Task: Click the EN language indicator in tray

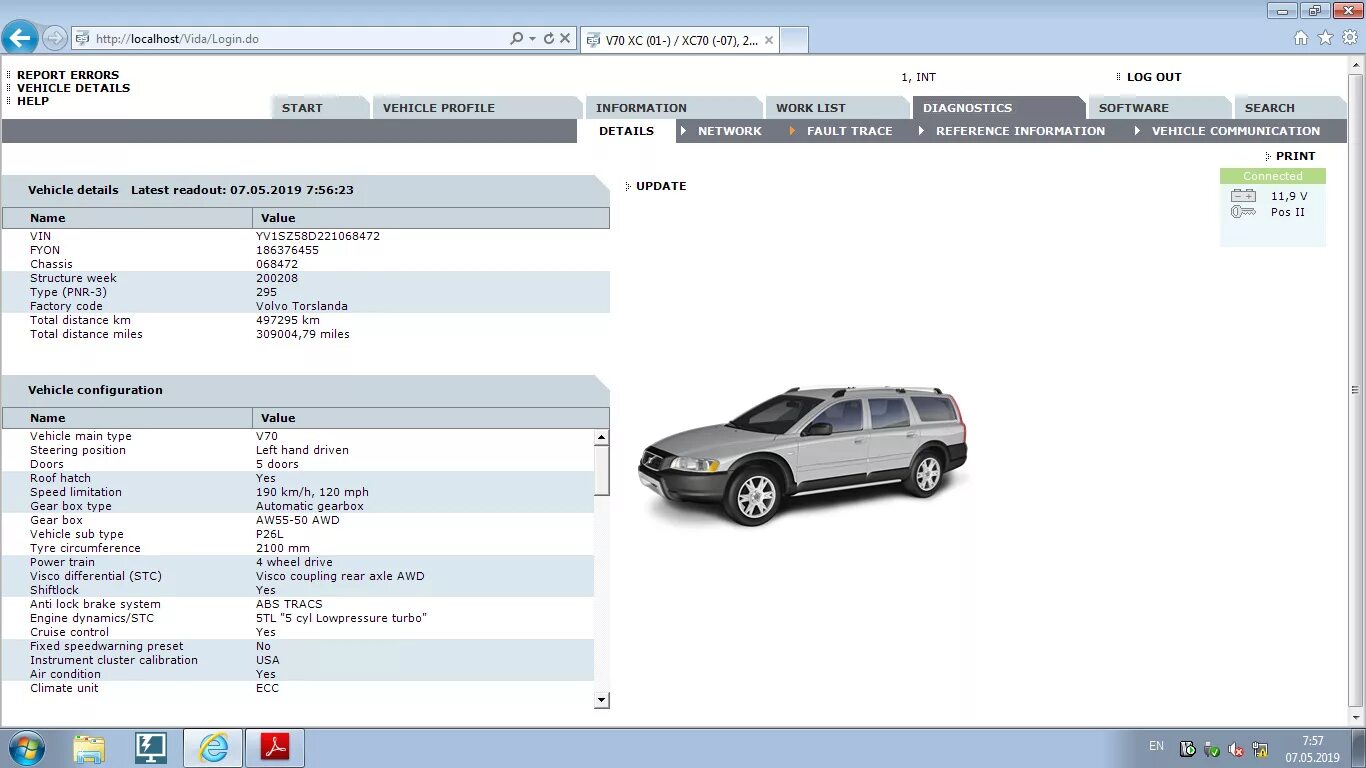Action: [x=1157, y=746]
